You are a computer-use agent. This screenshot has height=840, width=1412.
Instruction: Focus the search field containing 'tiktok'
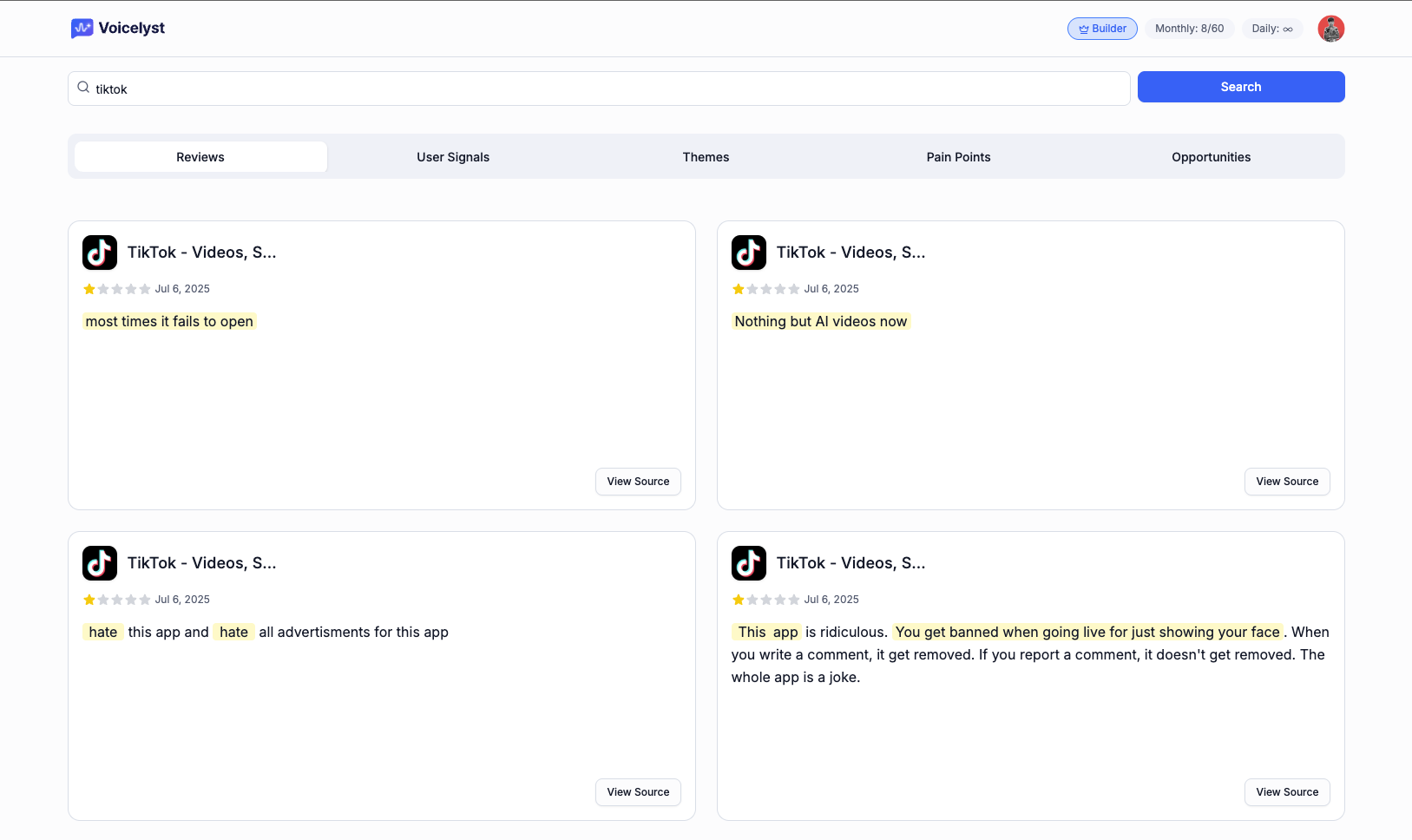599,89
